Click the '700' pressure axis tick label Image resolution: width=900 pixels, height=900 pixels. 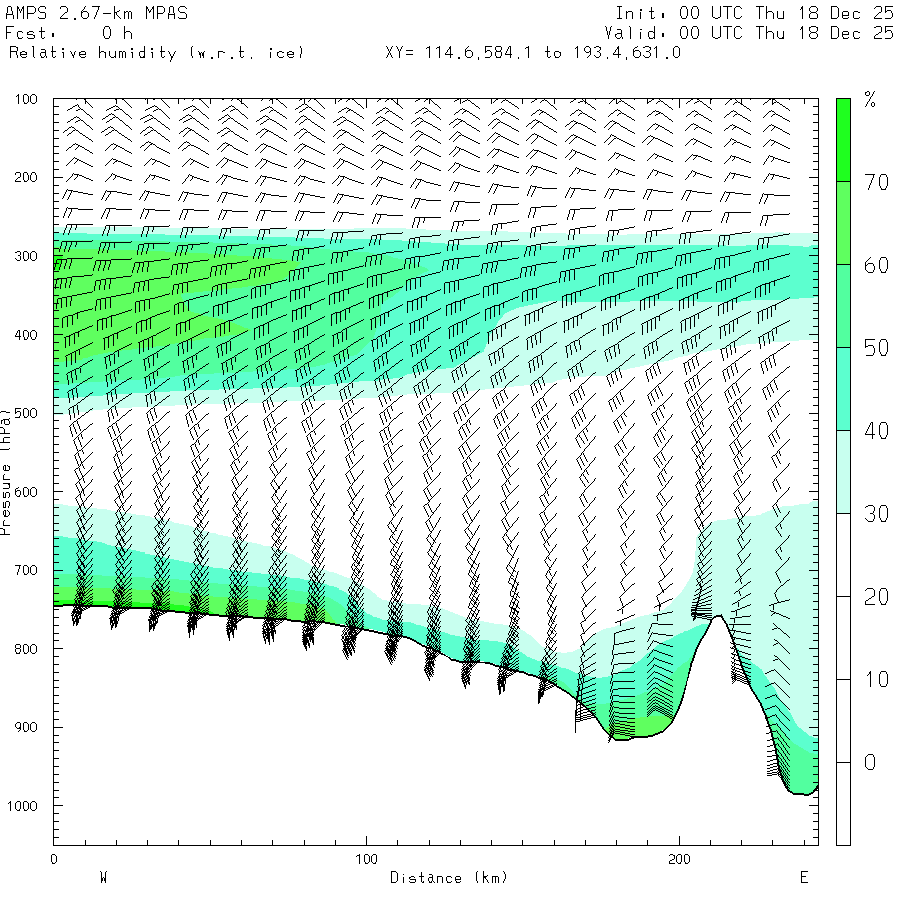click(x=26, y=571)
